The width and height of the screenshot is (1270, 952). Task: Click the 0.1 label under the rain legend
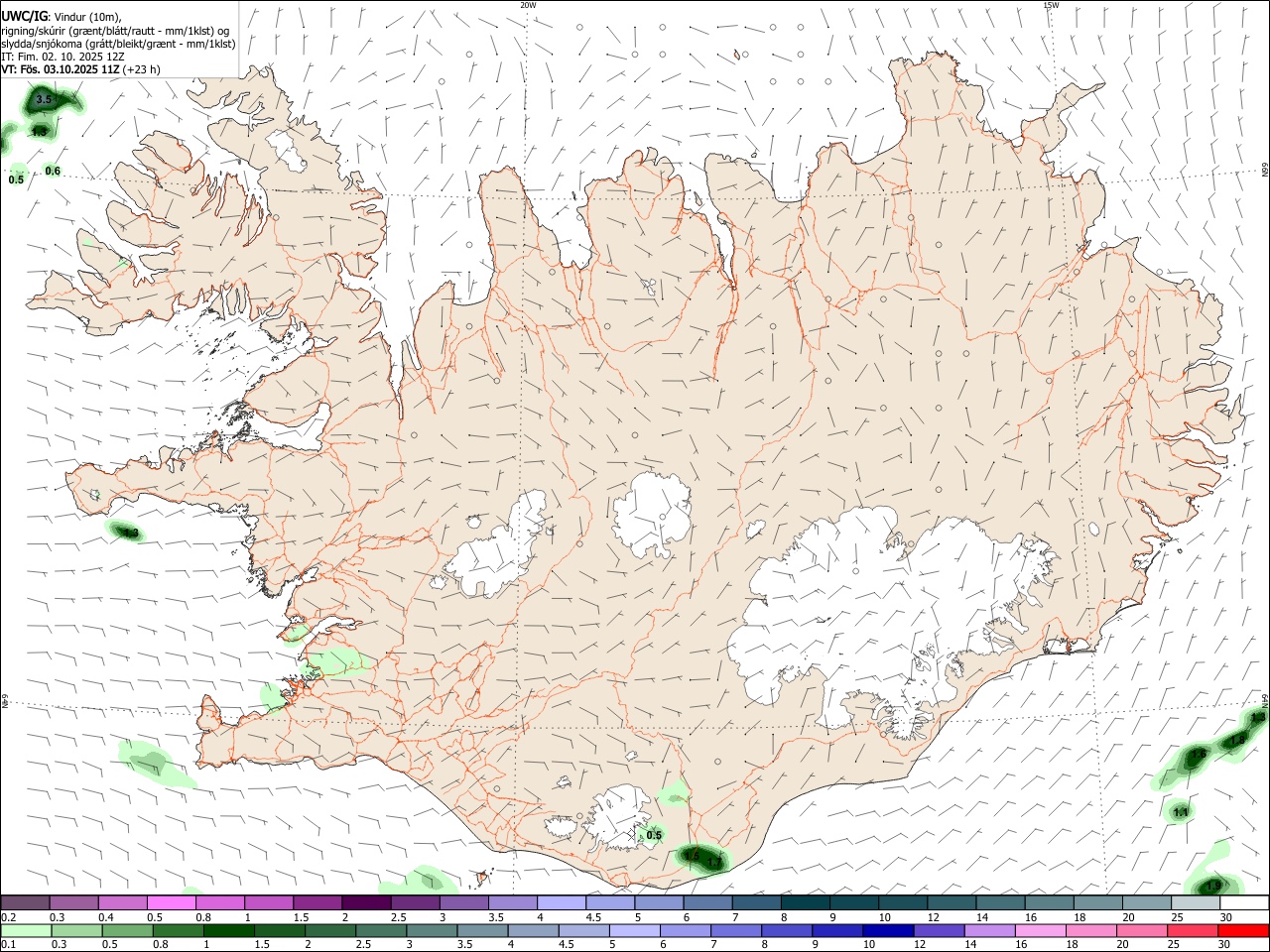[x=8, y=945]
